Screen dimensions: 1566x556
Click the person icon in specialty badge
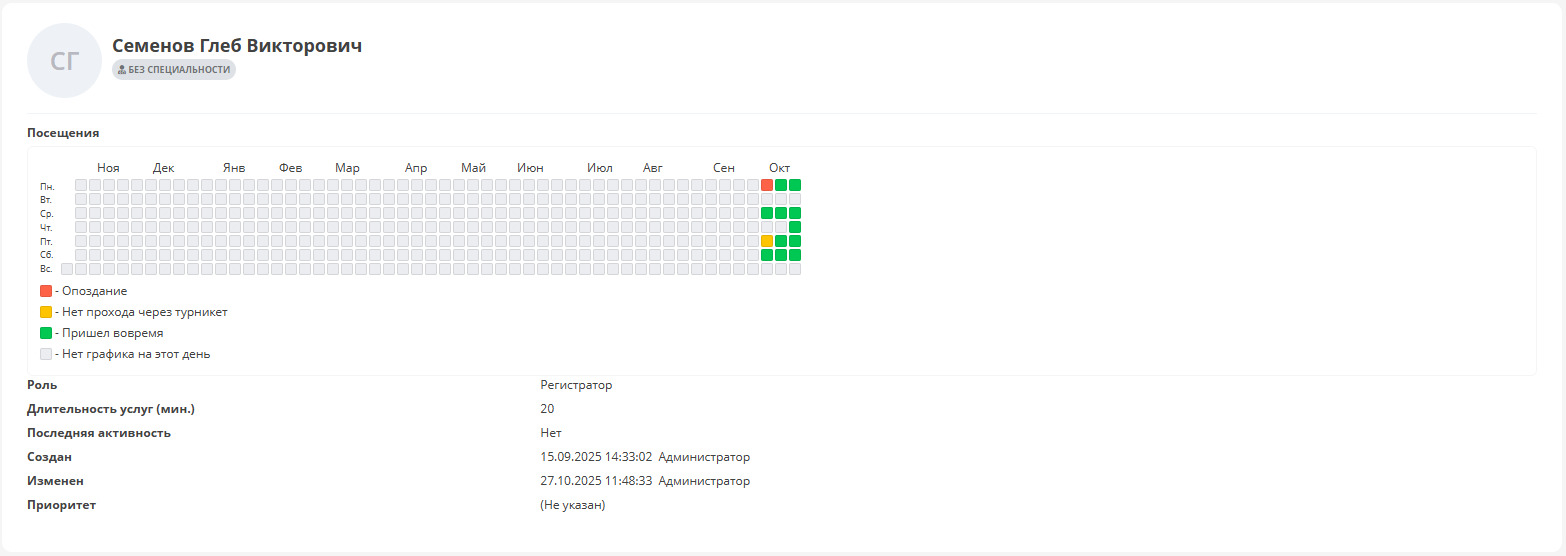pyautogui.click(x=122, y=70)
